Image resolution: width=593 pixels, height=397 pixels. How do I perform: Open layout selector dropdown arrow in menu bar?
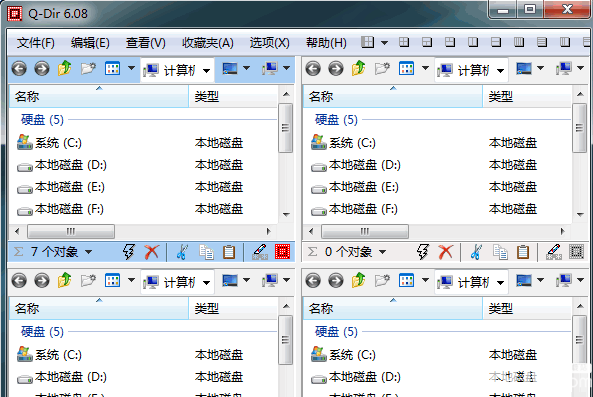coord(384,43)
